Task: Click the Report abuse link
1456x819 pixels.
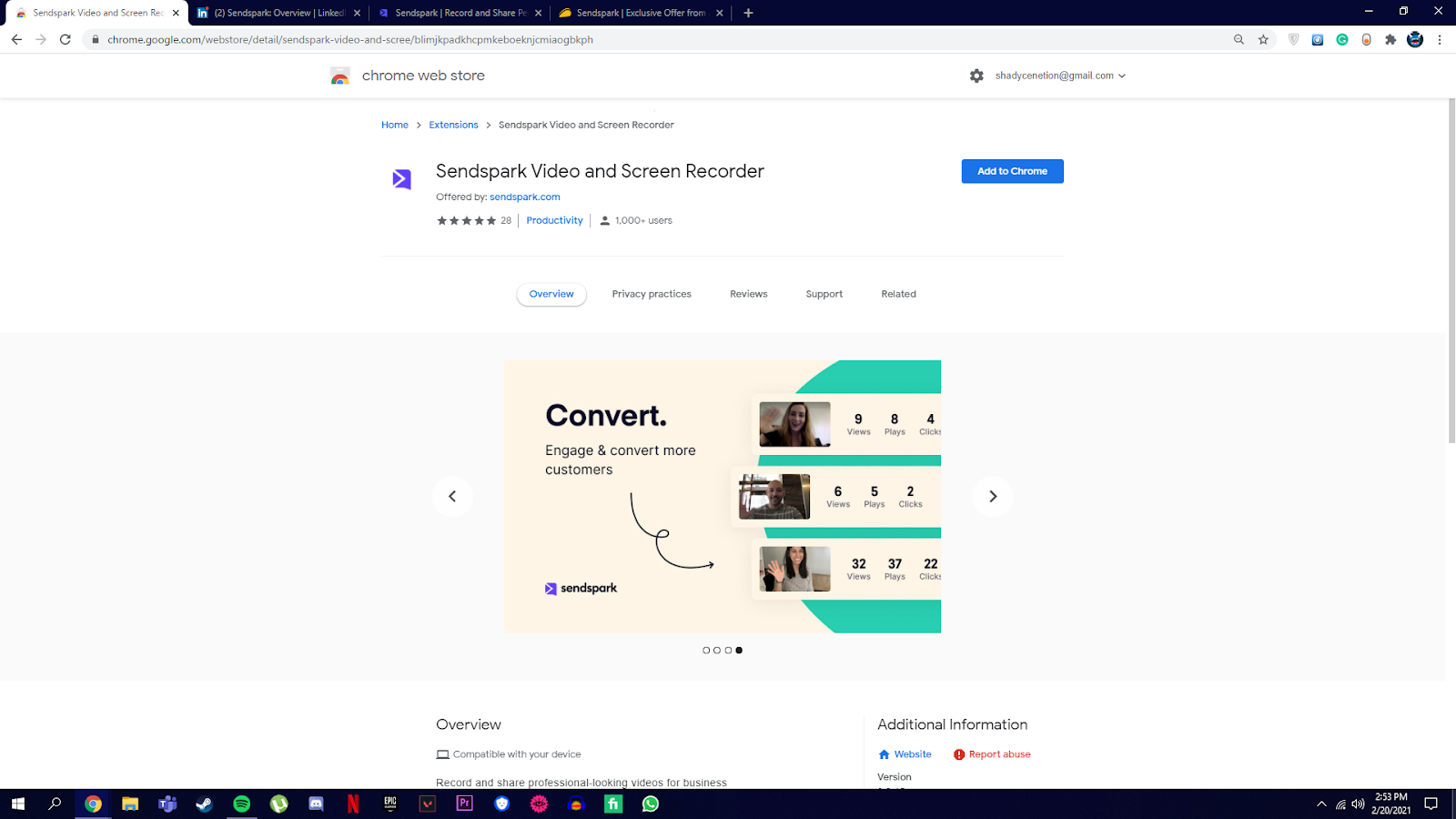Action: (x=992, y=754)
